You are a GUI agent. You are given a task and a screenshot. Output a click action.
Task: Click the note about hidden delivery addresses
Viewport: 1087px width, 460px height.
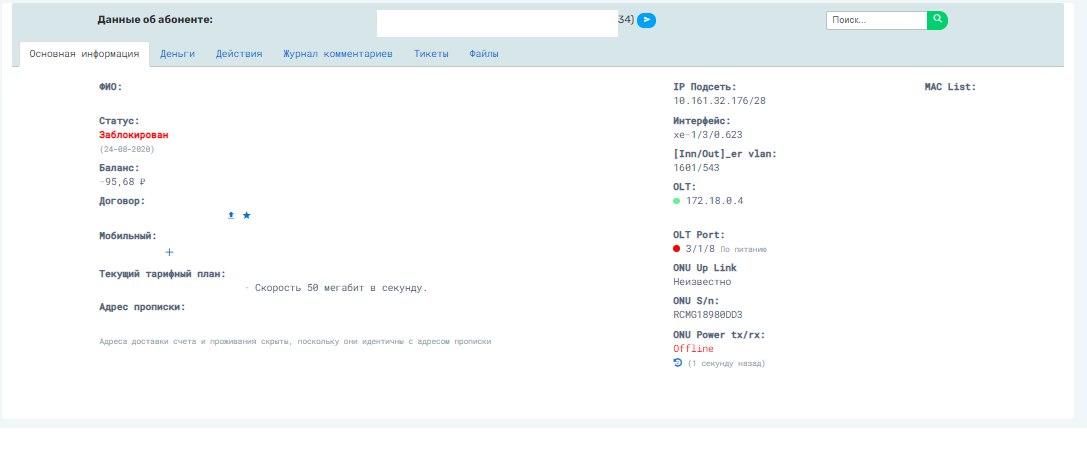(295, 342)
